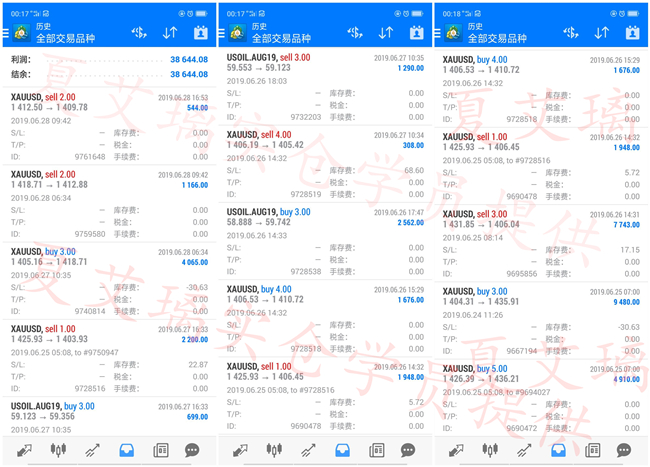Open News icon in the 00:18 panel
The height and width of the screenshot is (467, 650).
click(x=593, y=450)
